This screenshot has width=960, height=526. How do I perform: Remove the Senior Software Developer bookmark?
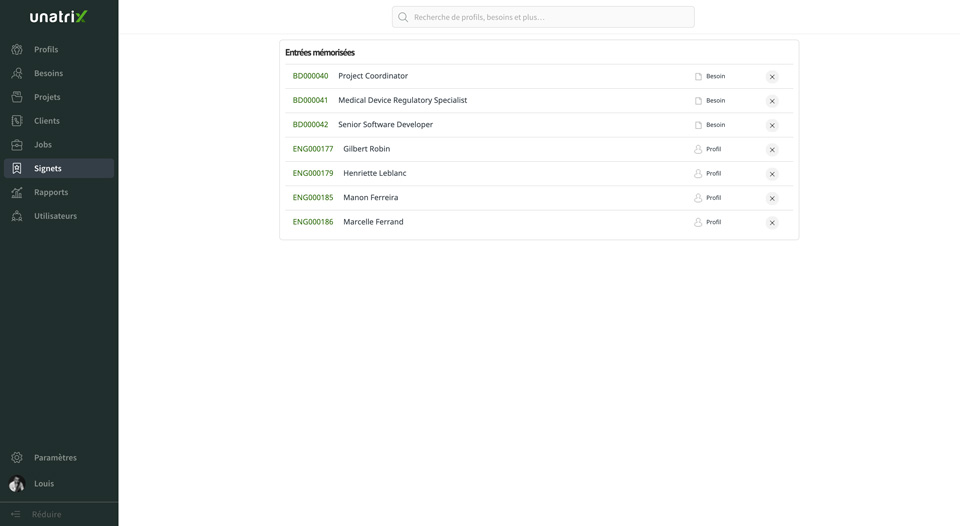point(772,126)
